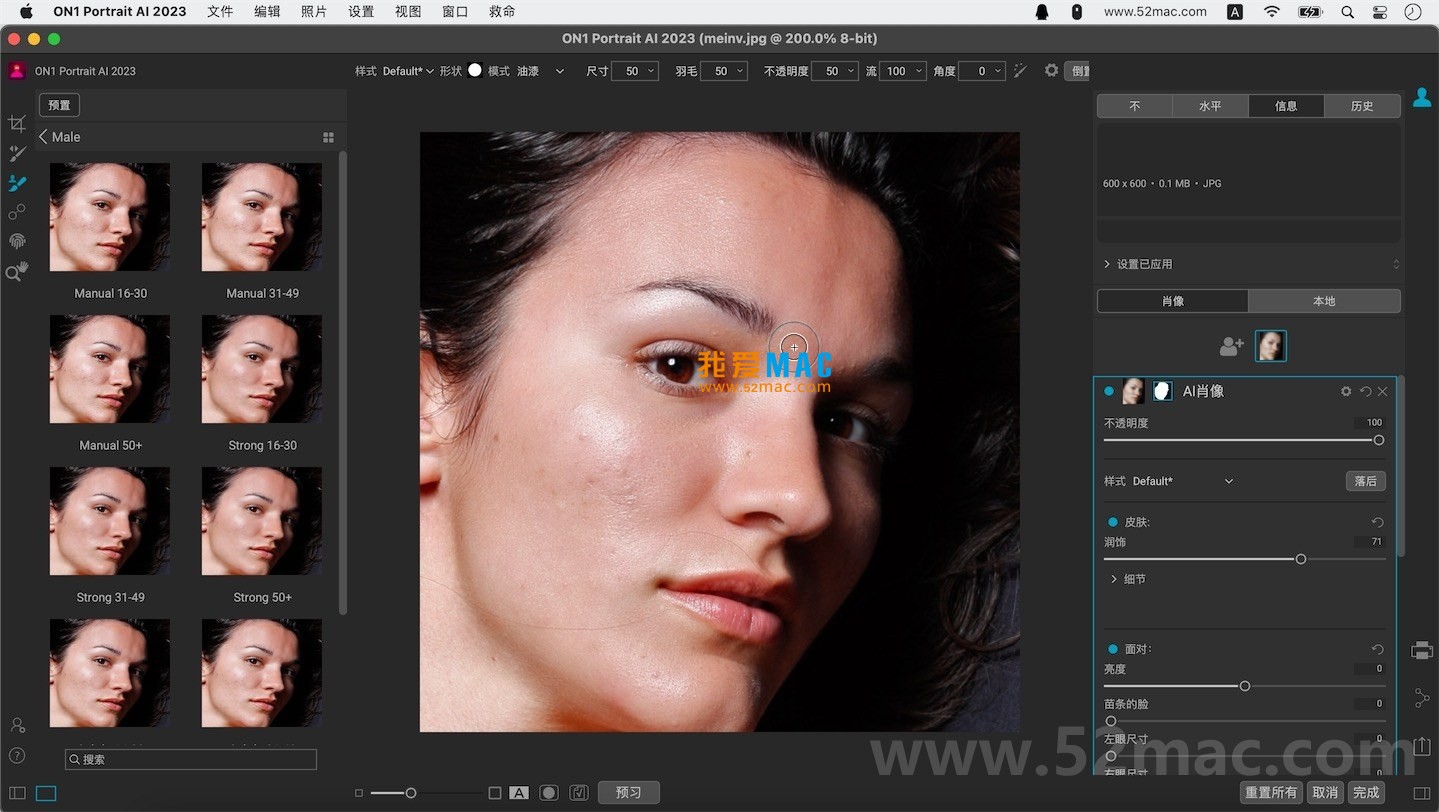Toggle the right panel visibility icon

click(x=1421, y=793)
